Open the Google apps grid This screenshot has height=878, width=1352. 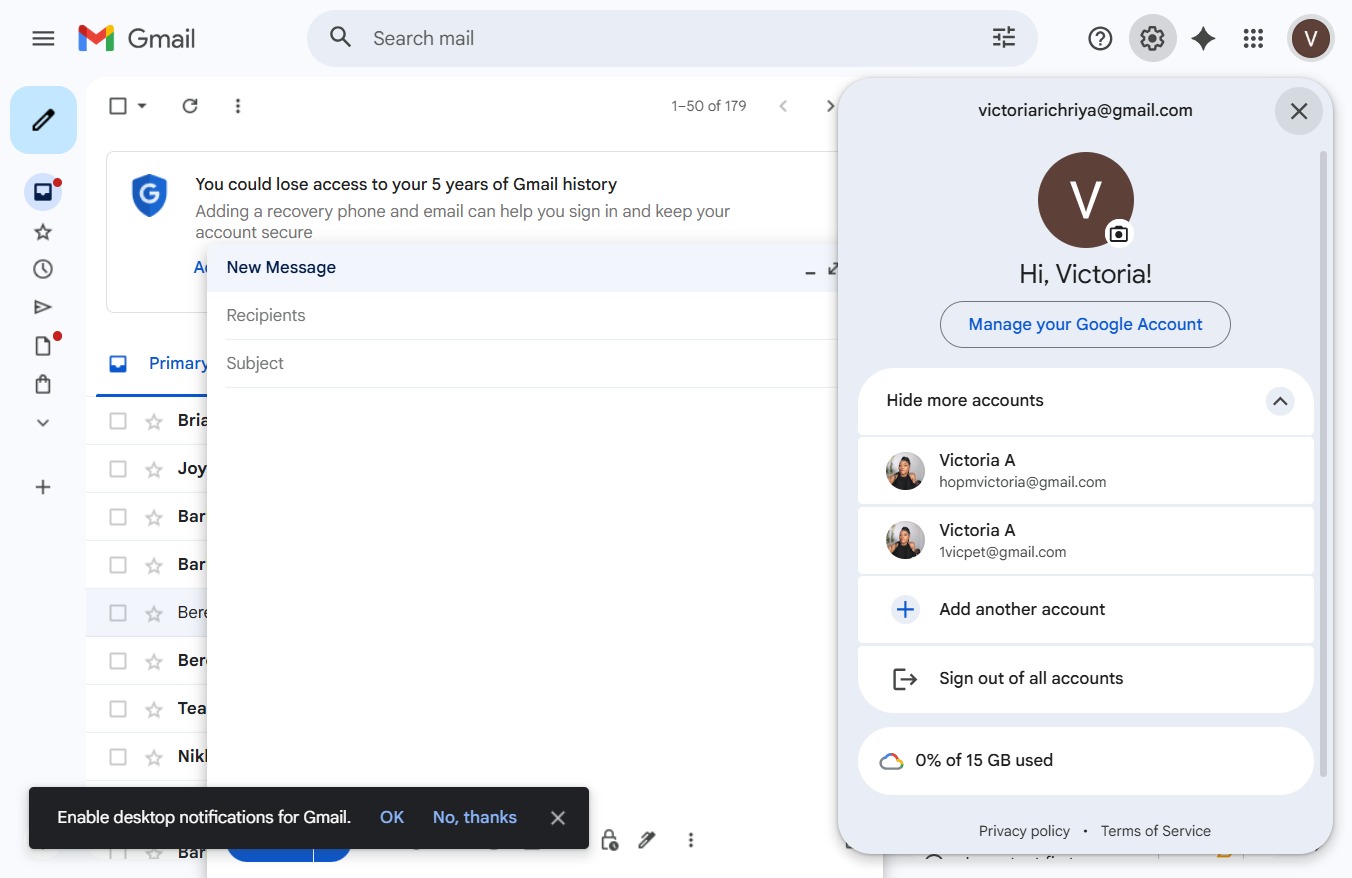[1253, 38]
